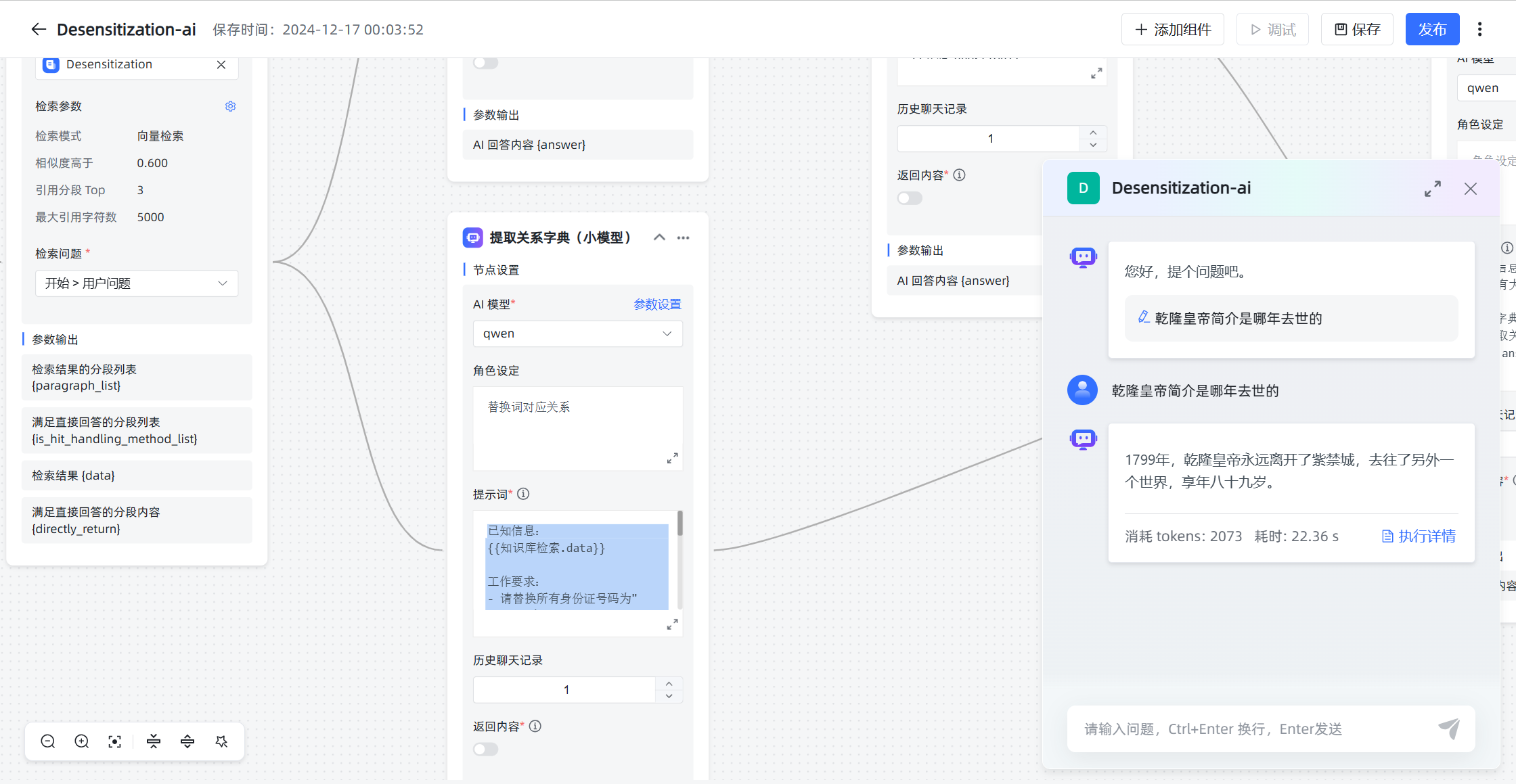Open the 检索参数 settings gear icon

click(x=230, y=106)
